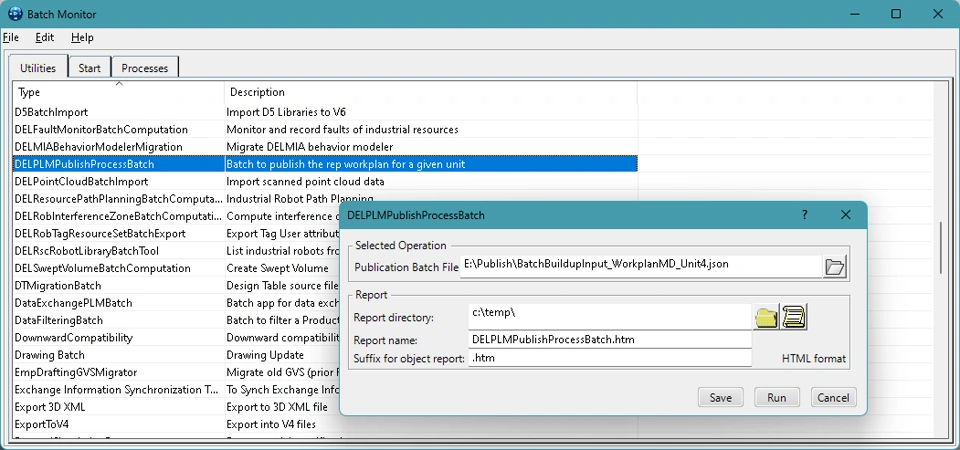Switch to the Start tab
This screenshot has height=450, width=960.
click(89, 68)
